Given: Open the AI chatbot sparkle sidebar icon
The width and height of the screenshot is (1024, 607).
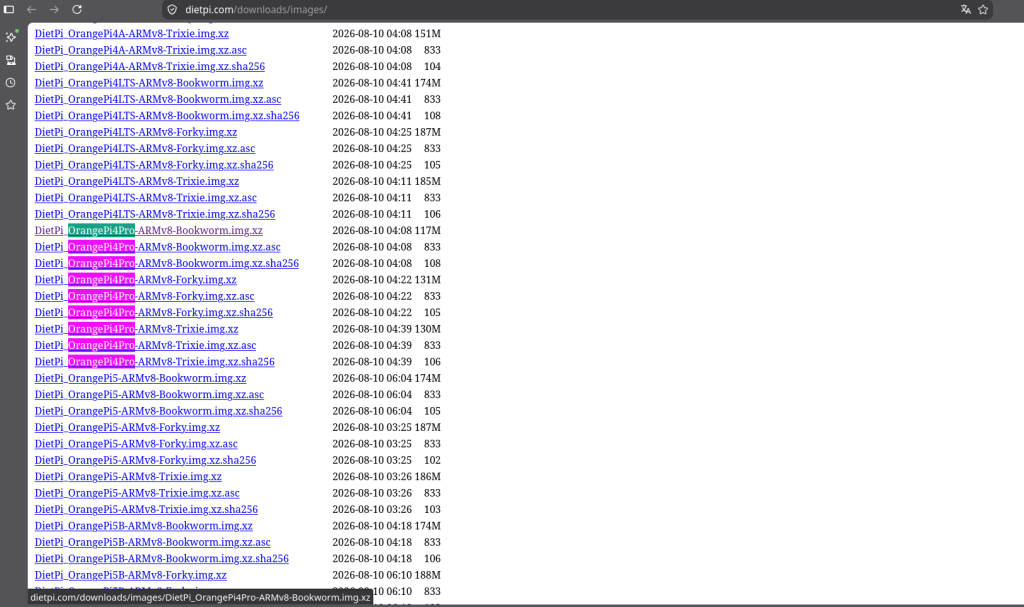Looking at the screenshot, I should [x=11, y=37].
